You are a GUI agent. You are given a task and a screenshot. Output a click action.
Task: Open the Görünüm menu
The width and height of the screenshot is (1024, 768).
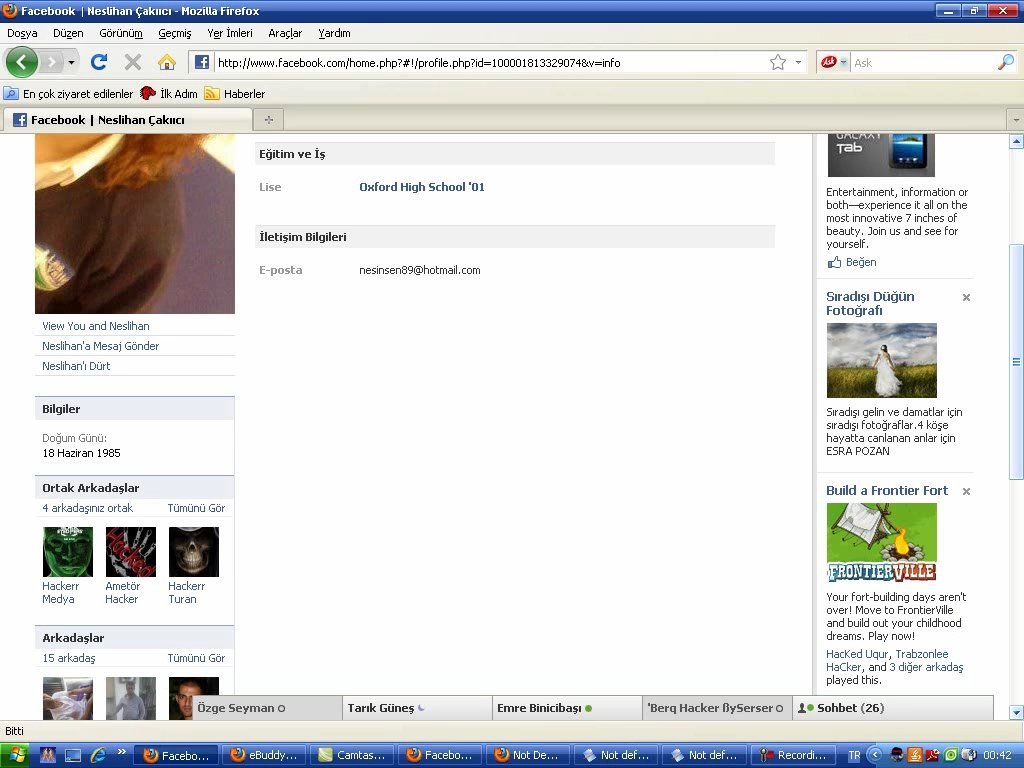(121, 33)
